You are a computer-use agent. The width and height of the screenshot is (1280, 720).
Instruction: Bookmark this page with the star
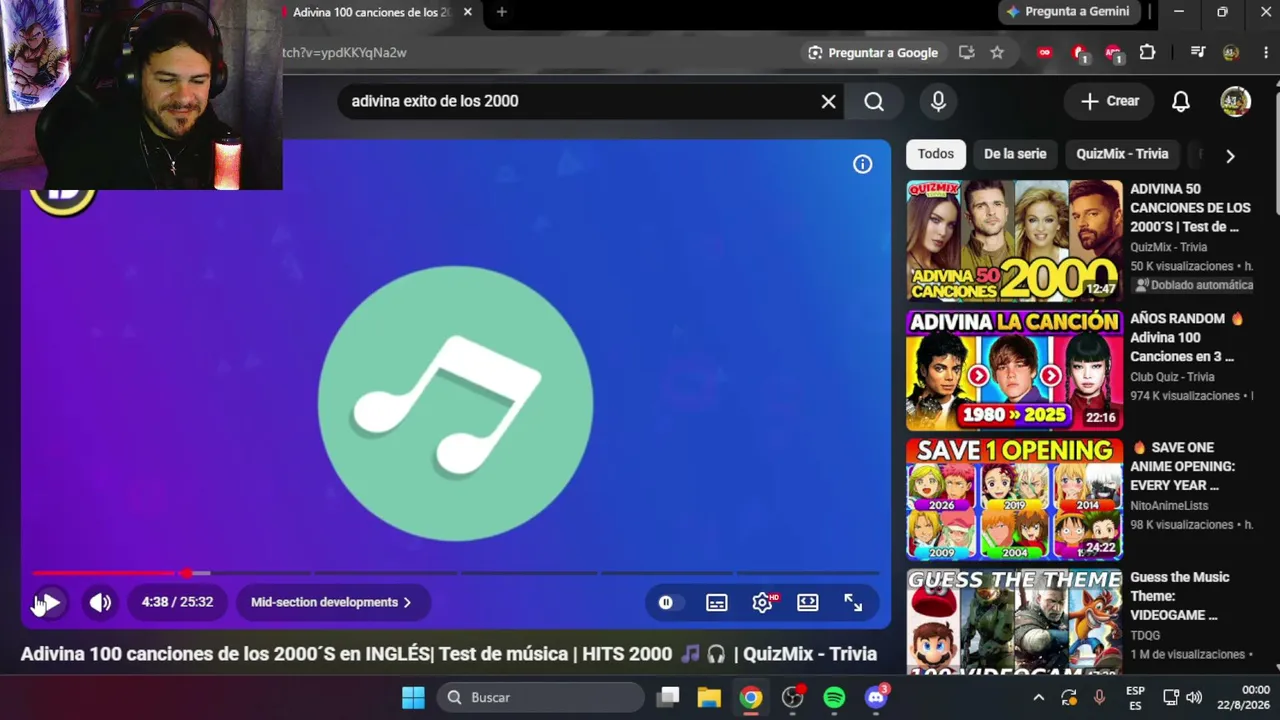click(x=997, y=53)
